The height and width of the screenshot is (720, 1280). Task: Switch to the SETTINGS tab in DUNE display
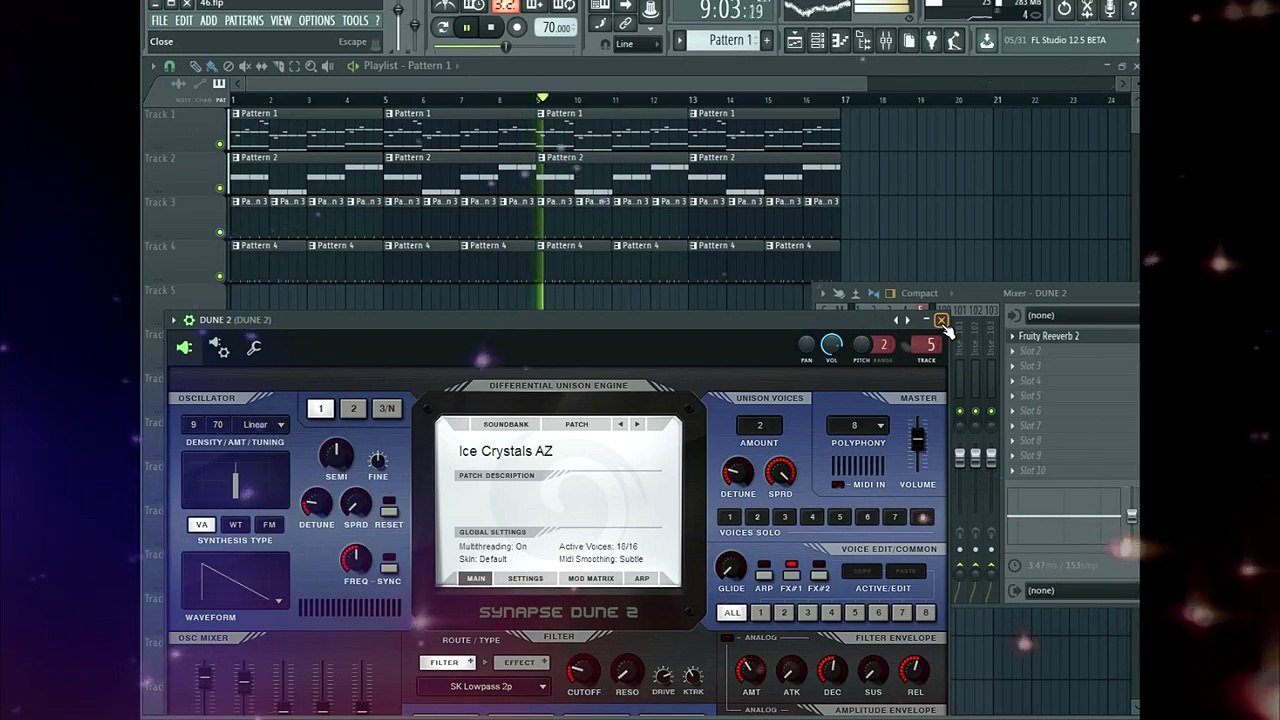(x=525, y=579)
